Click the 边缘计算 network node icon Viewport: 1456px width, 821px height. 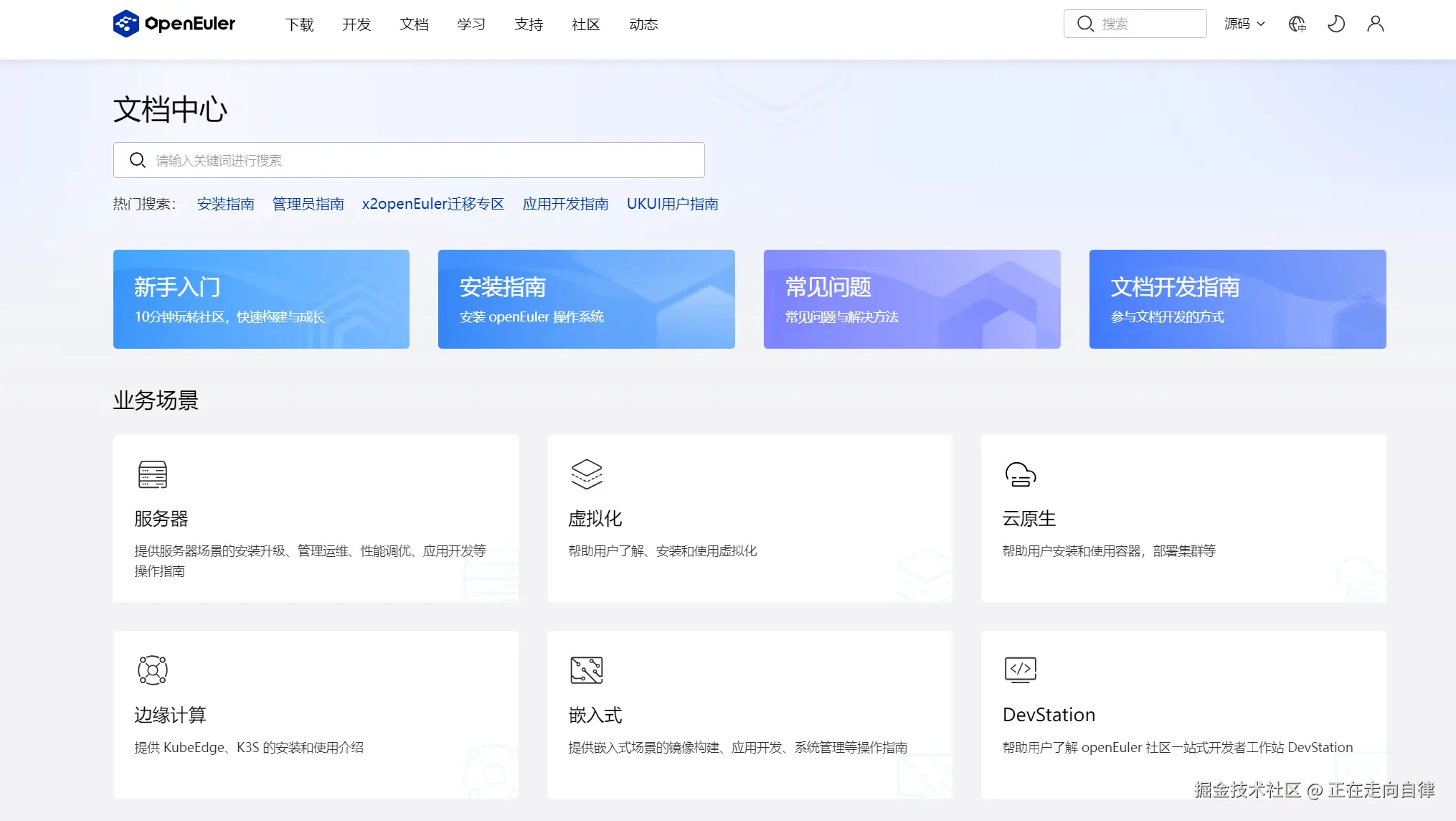(x=152, y=670)
